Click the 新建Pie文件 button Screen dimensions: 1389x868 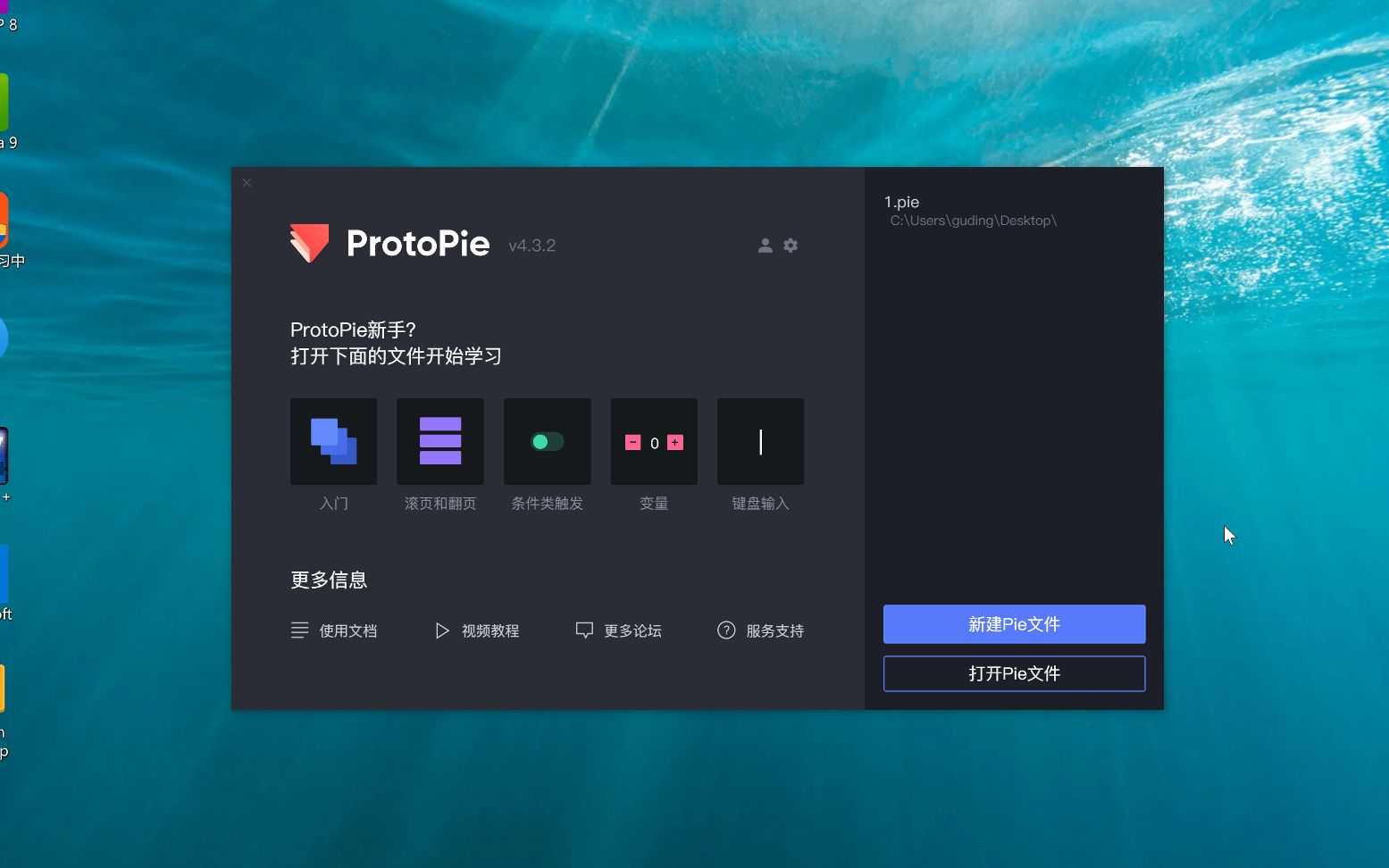point(1015,624)
